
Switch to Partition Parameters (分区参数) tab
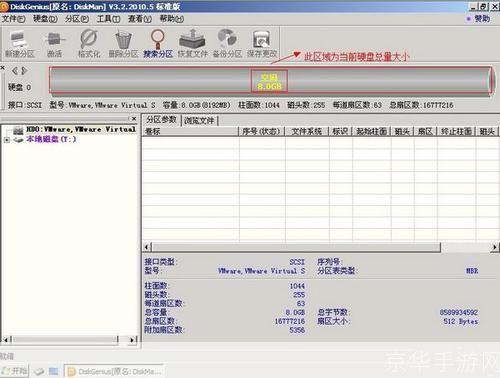point(161,120)
